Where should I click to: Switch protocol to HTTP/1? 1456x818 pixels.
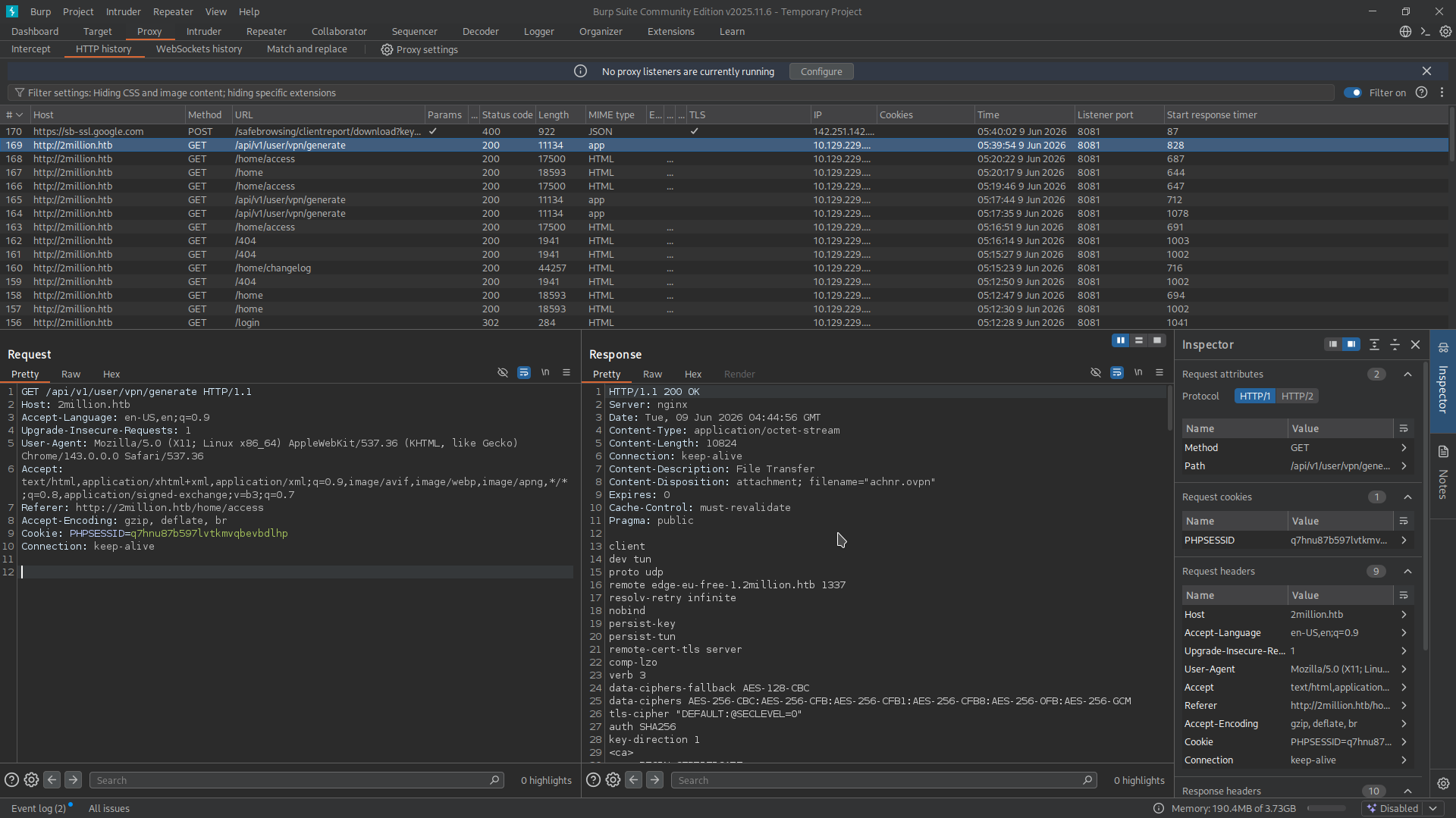coord(1255,396)
